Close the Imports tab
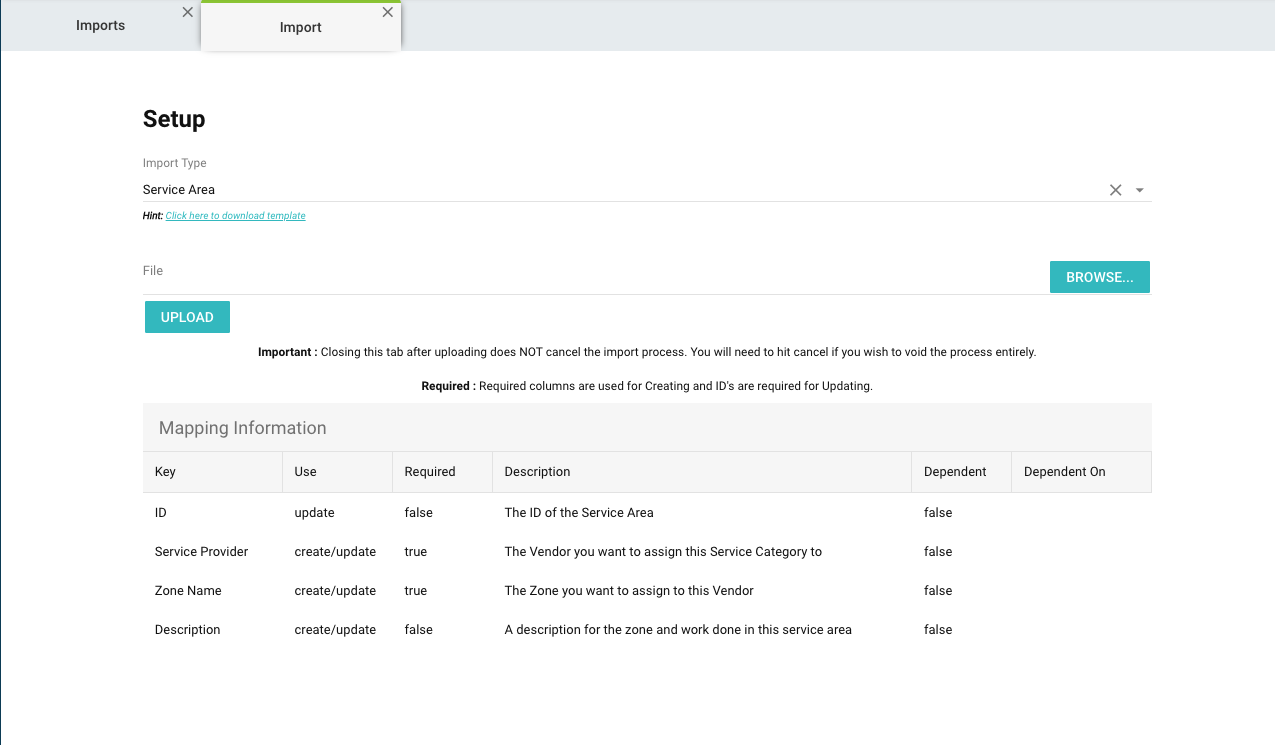 tap(188, 13)
